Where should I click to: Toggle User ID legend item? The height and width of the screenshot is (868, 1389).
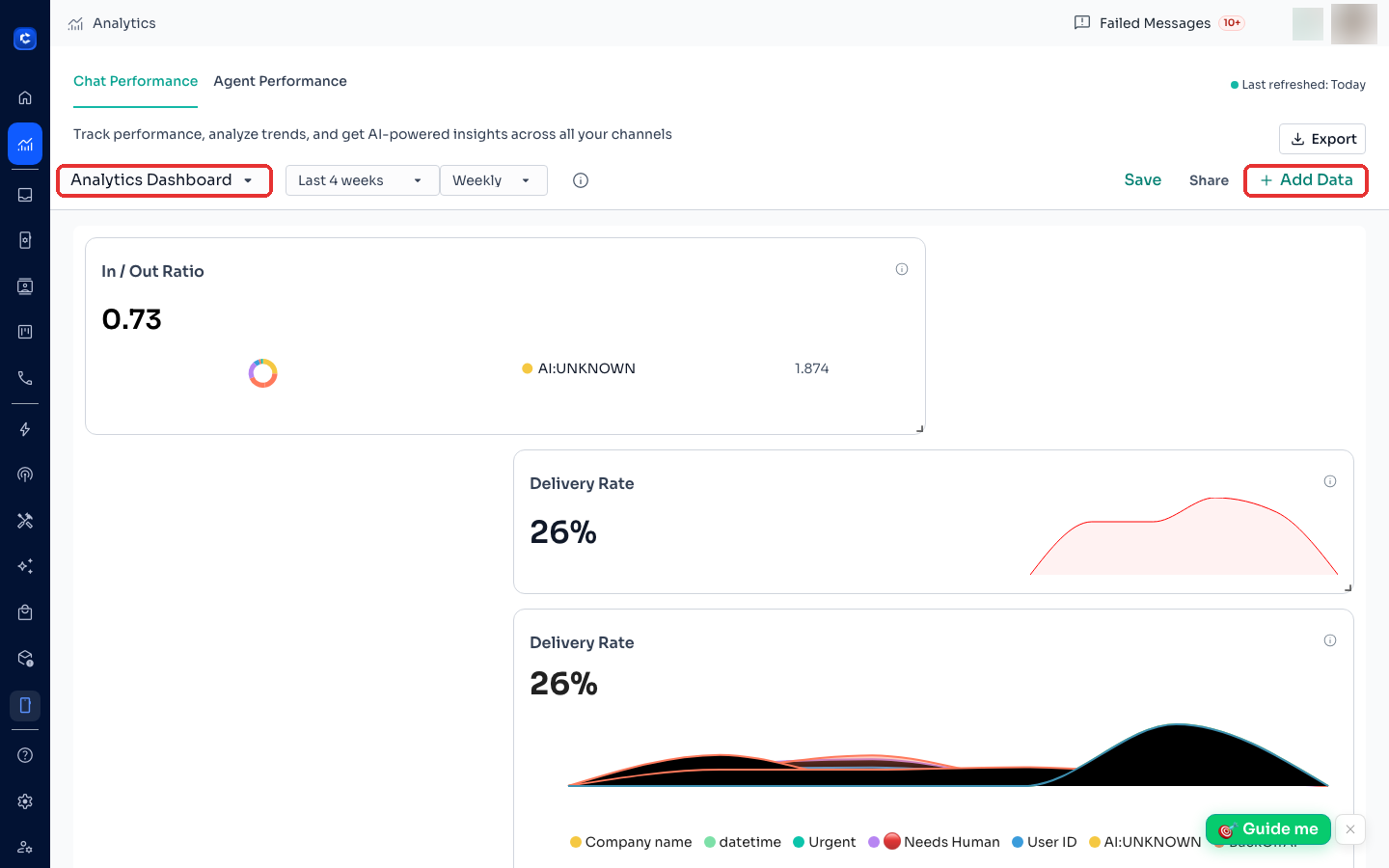(x=1045, y=842)
